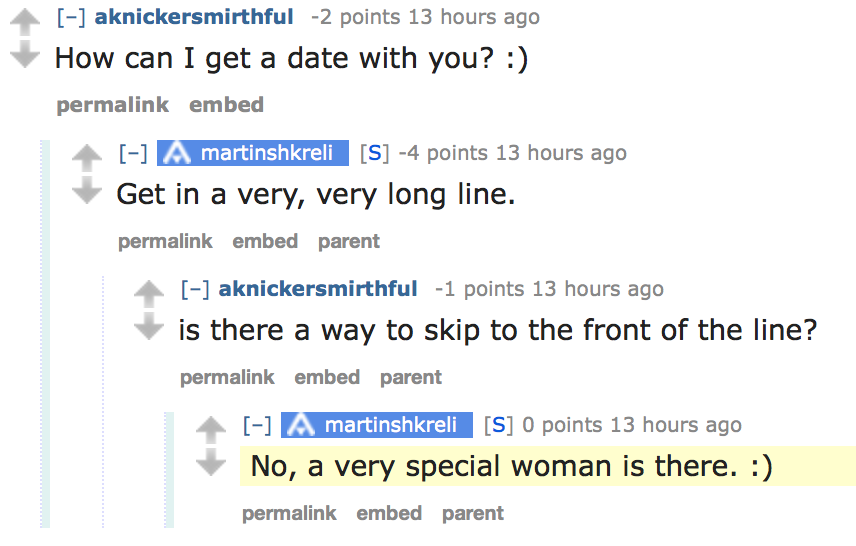This screenshot has width=856, height=546.
Task: Downvote "a very special woman" reply
Action: tap(210, 462)
